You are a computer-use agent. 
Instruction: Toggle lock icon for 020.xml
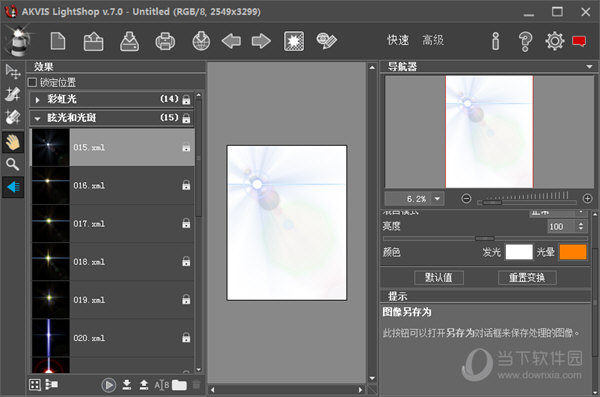click(186, 338)
